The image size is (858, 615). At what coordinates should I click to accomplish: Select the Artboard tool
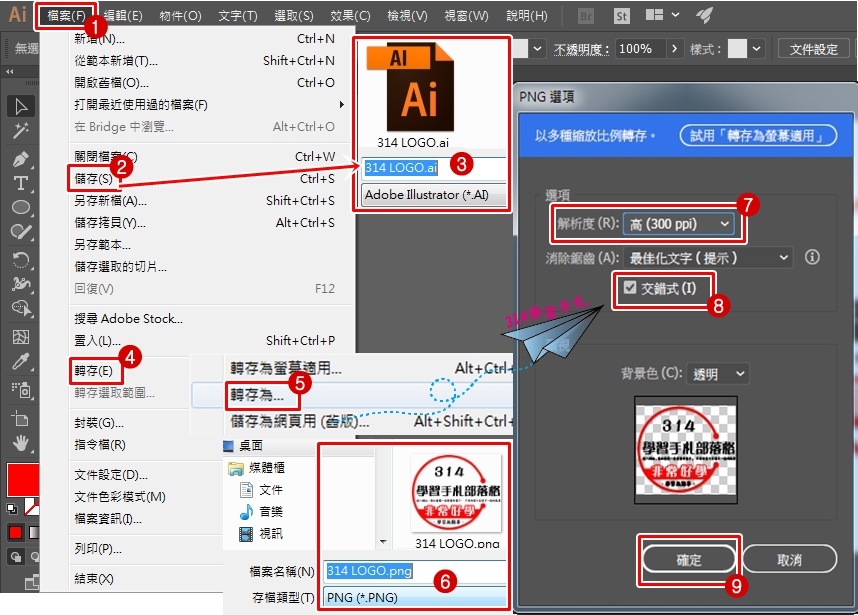click(x=21, y=419)
